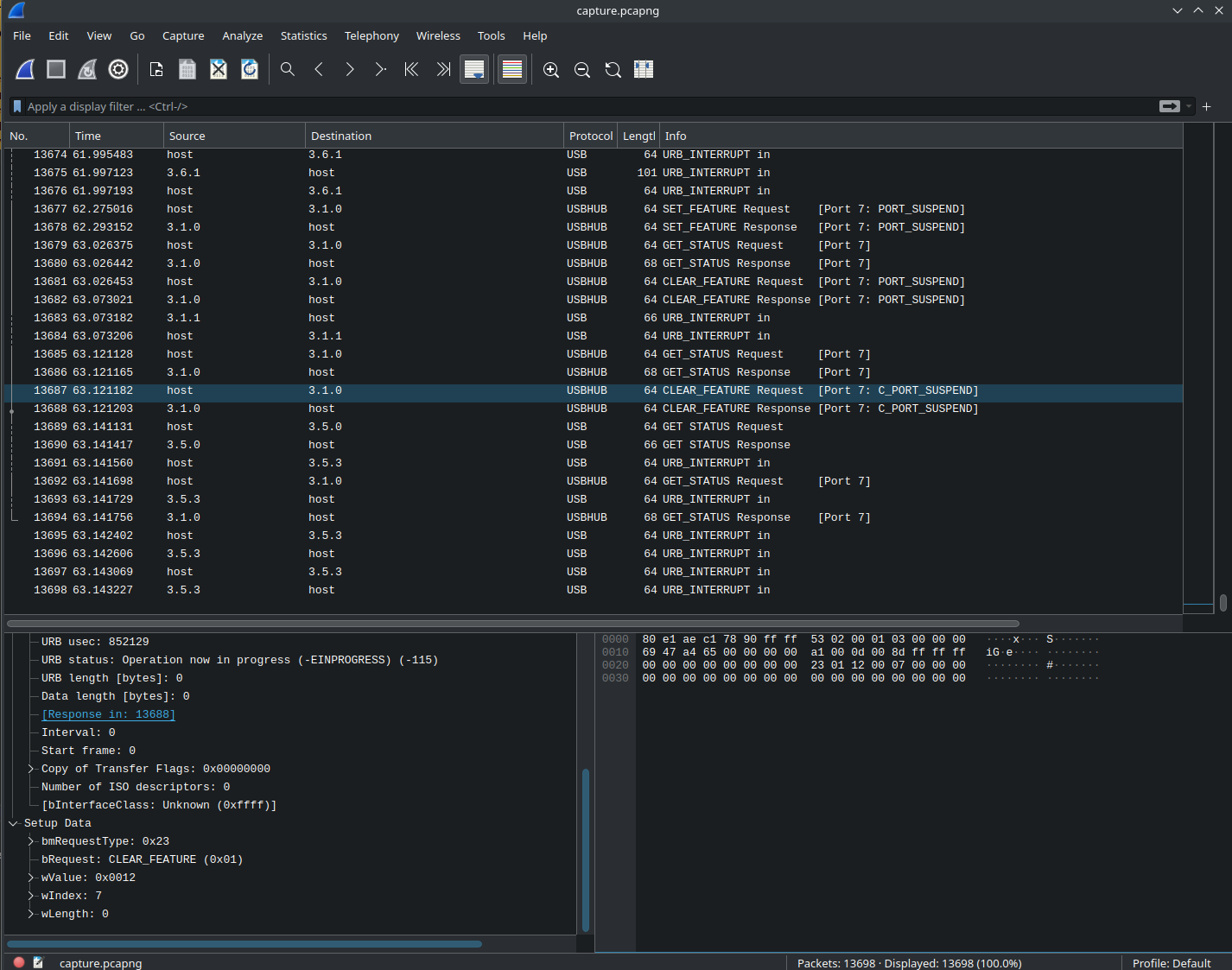Add a display filter button with plus
The image size is (1232, 970).
pyautogui.click(x=1207, y=106)
